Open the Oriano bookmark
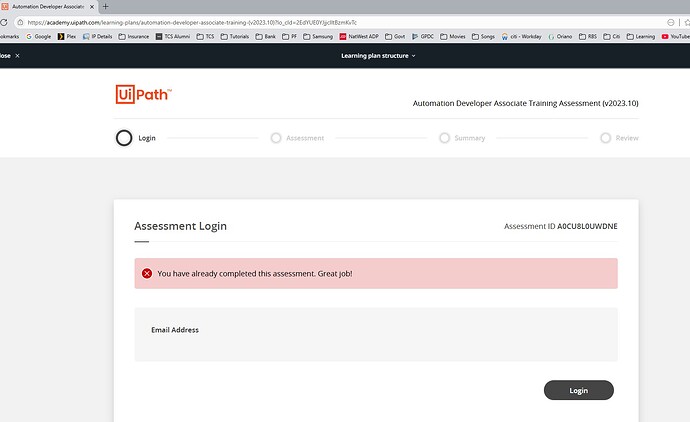Viewport: 690px width, 422px height. 560,37
